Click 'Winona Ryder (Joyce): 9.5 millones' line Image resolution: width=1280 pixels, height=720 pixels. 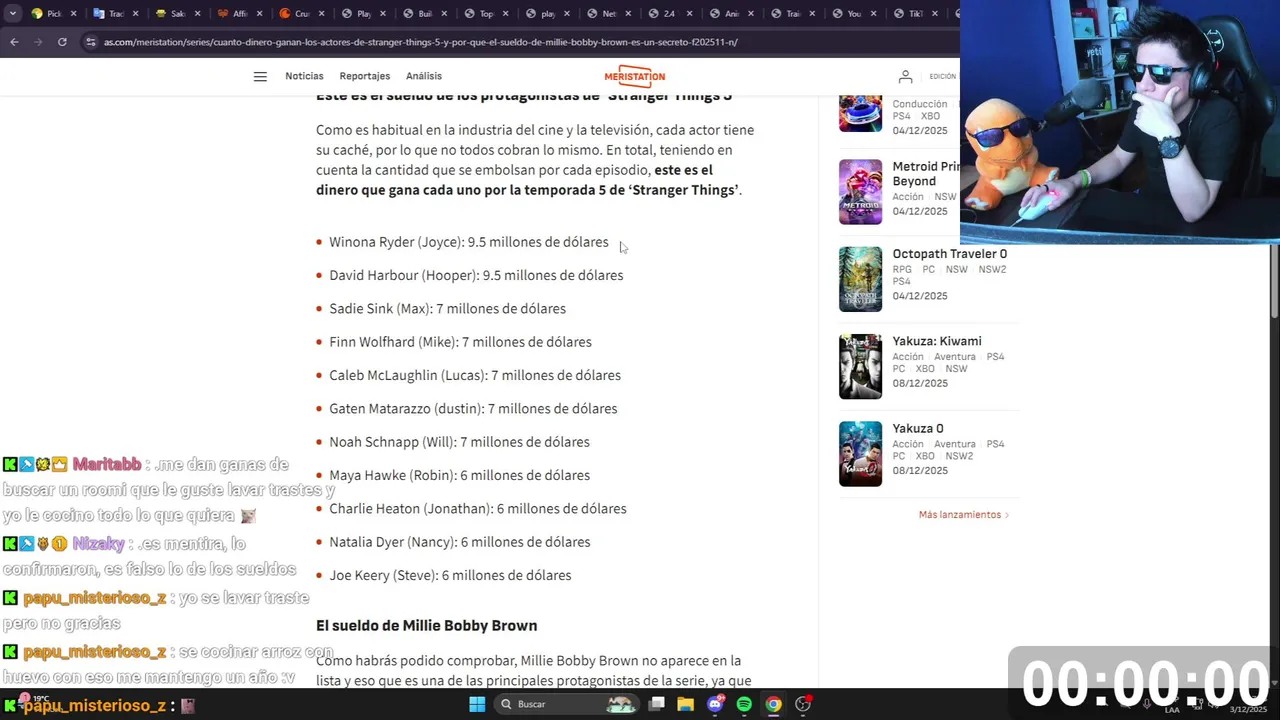pyautogui.click(x=469, y=242)
